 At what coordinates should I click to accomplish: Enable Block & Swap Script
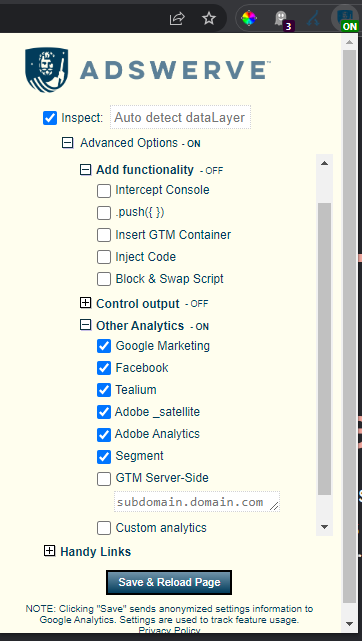104,279
